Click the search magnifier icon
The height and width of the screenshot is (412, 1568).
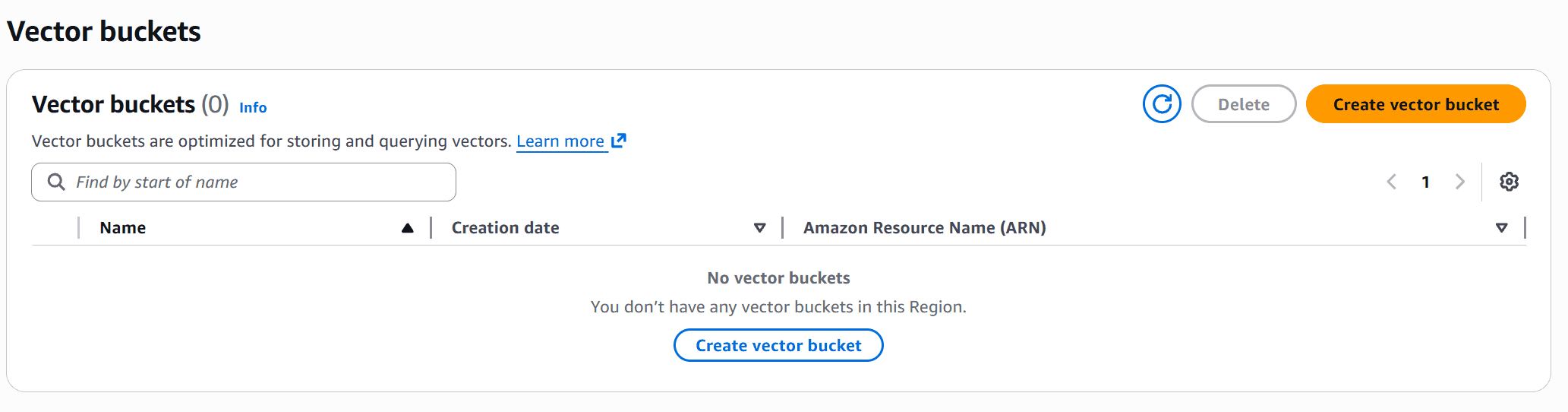click(x=56, y=182)
